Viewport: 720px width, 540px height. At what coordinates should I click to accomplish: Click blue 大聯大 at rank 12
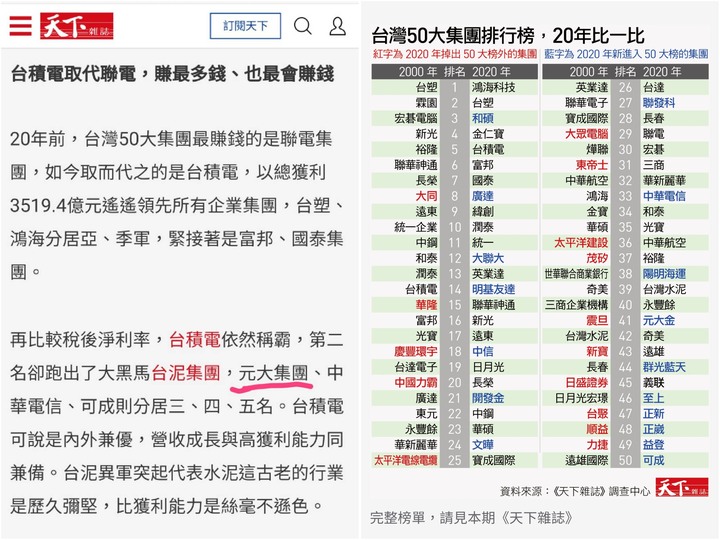click(x=488, y=259)
